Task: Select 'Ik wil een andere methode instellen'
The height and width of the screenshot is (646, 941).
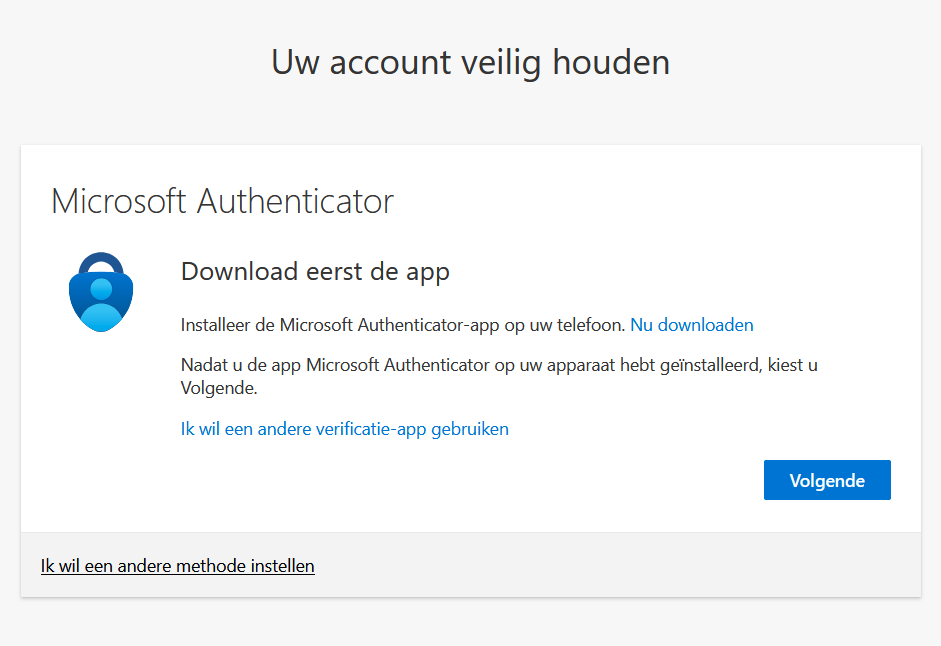Action: click(x=177, y=565)
